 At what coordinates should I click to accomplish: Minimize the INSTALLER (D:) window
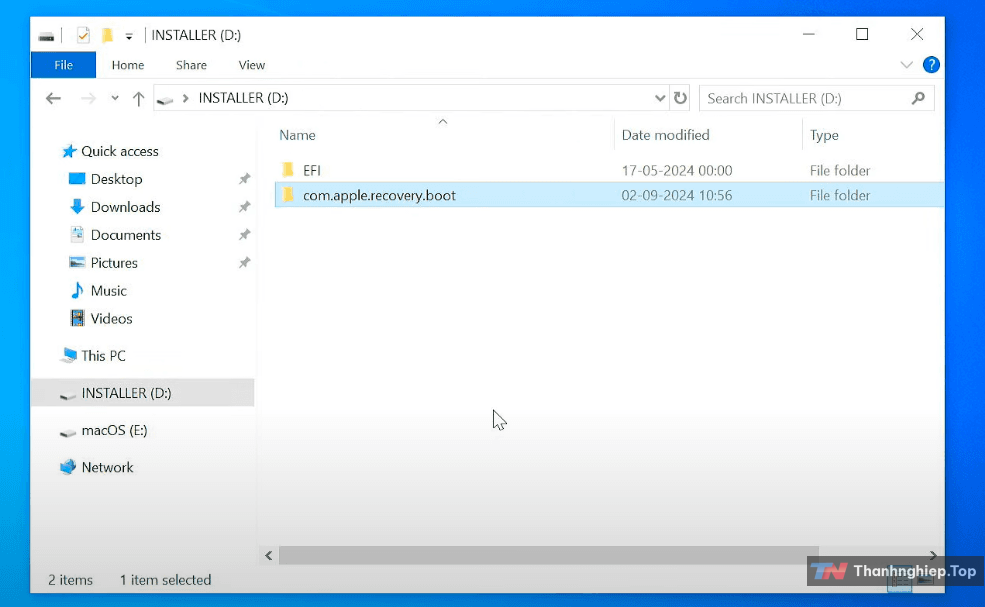tap(808, 35)
